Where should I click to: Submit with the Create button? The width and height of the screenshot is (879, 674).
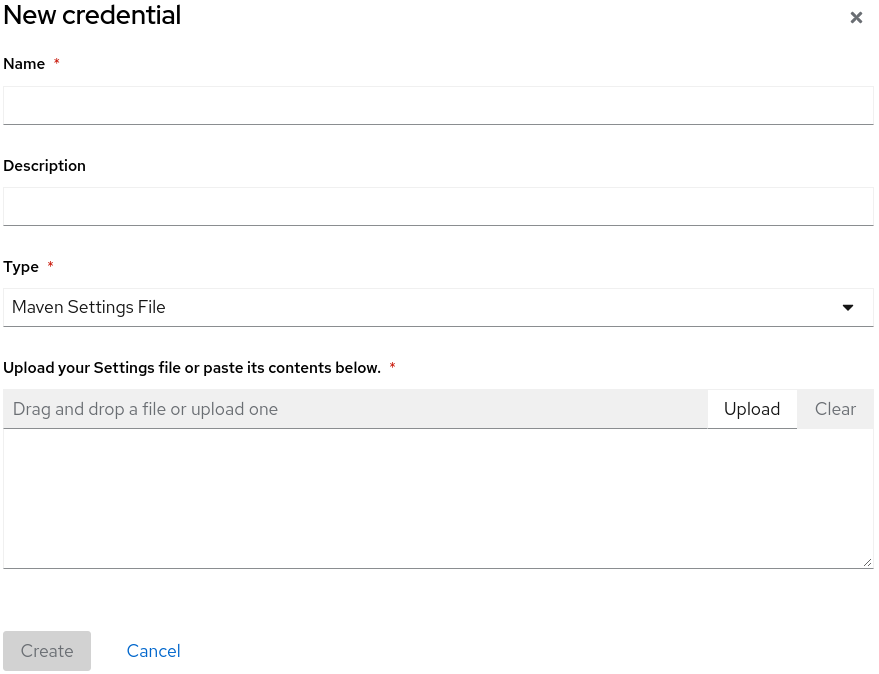(x=47, y=651)
